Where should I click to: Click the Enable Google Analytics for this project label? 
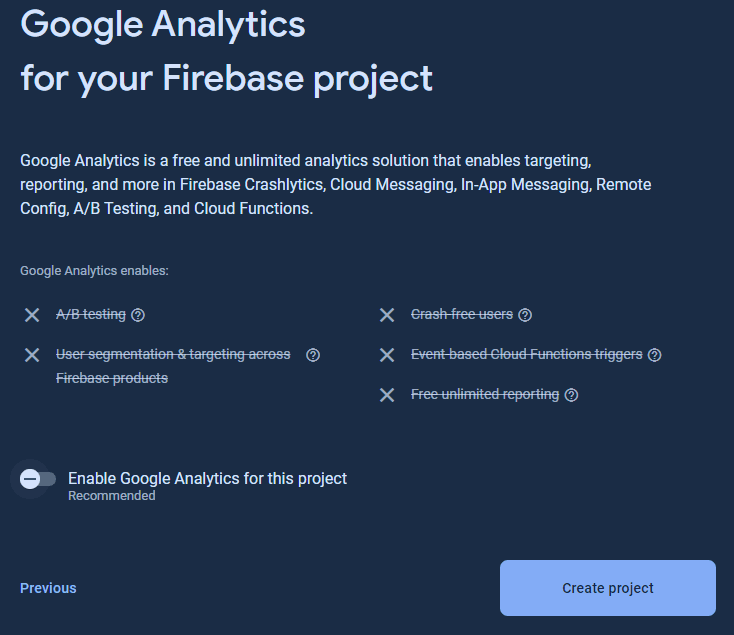[207, 479]
